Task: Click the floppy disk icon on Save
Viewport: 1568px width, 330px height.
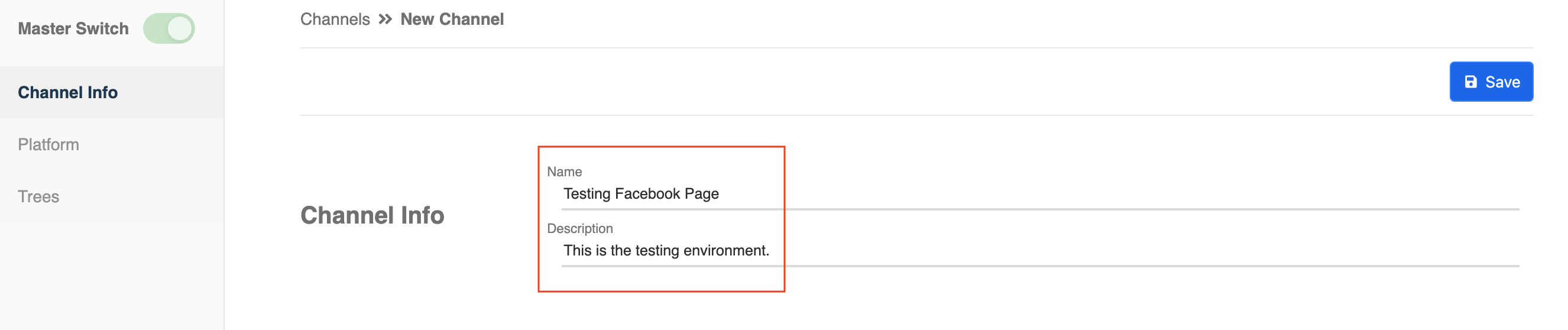Action: pyautogui.click(x=1470, y=82)
